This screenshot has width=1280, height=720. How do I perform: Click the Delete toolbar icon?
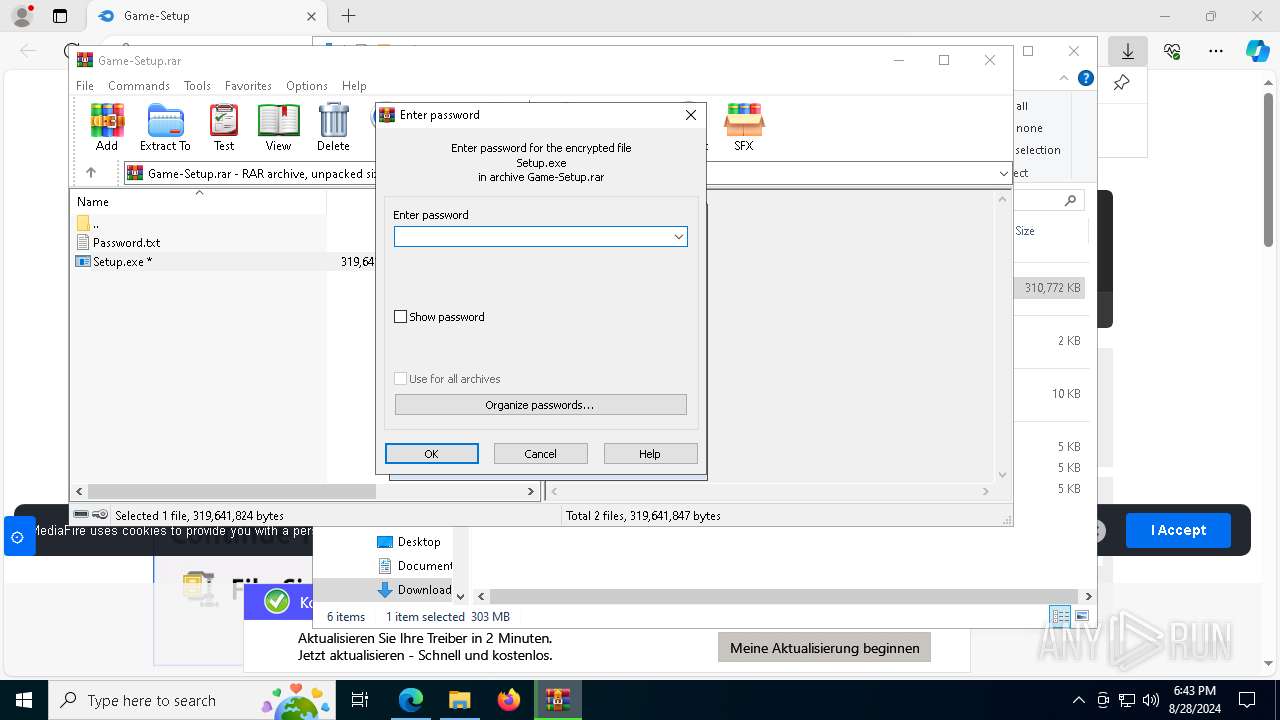click(333, 127)
